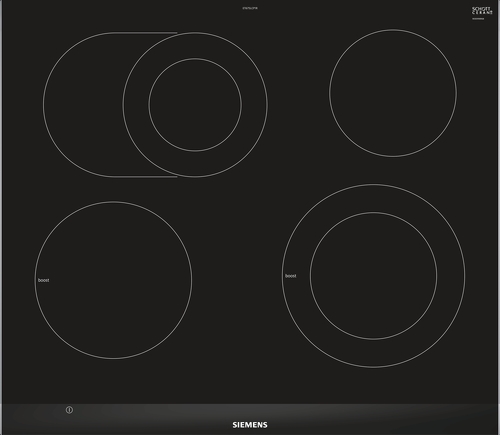
Task: Click the outer ring of the lower-right dual zone
Action: pyautogui.click(x=373, y=353)
